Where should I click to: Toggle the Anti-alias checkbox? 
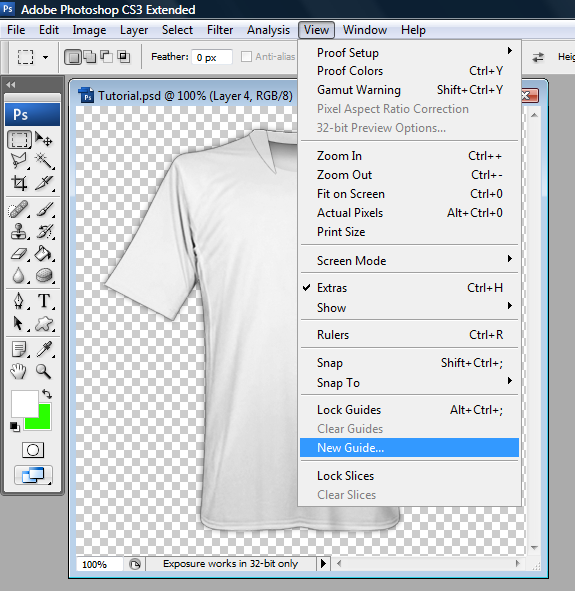coord(246,57)
